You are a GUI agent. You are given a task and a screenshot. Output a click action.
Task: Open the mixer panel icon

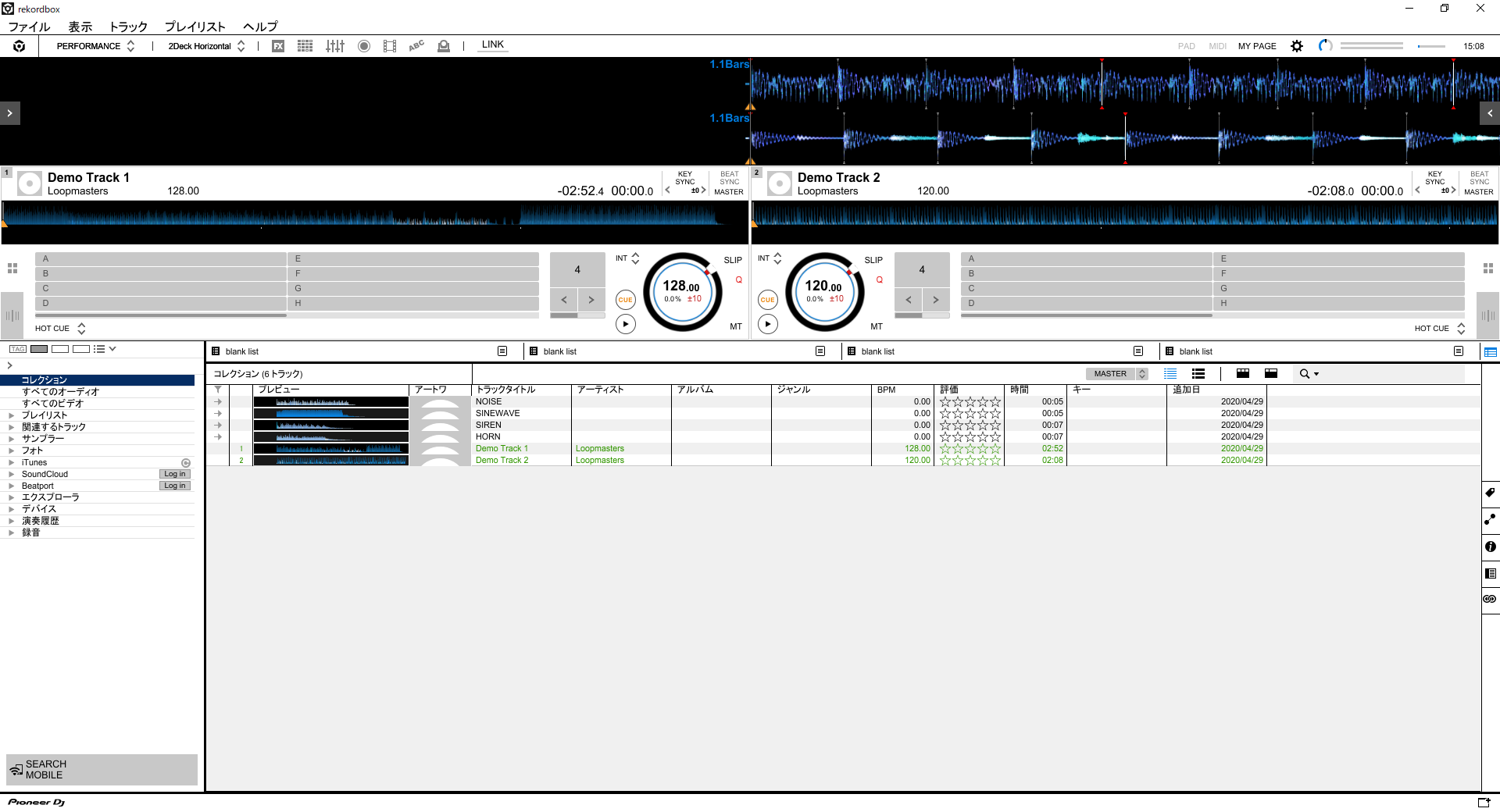pos(335,46)
